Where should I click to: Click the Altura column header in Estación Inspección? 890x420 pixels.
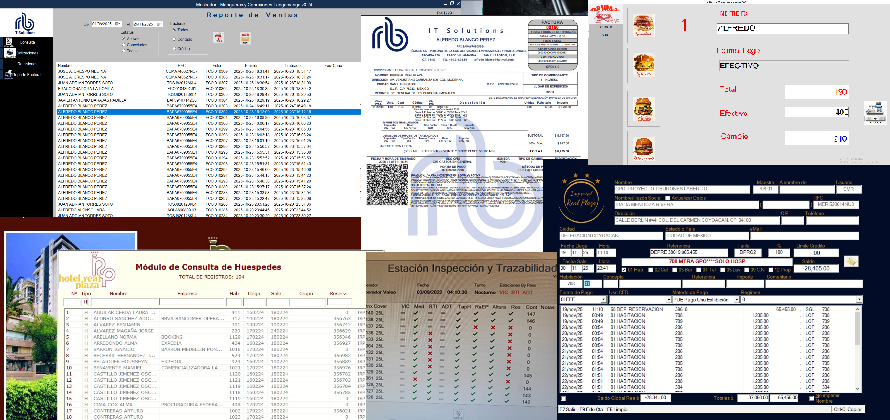point(499,306)
